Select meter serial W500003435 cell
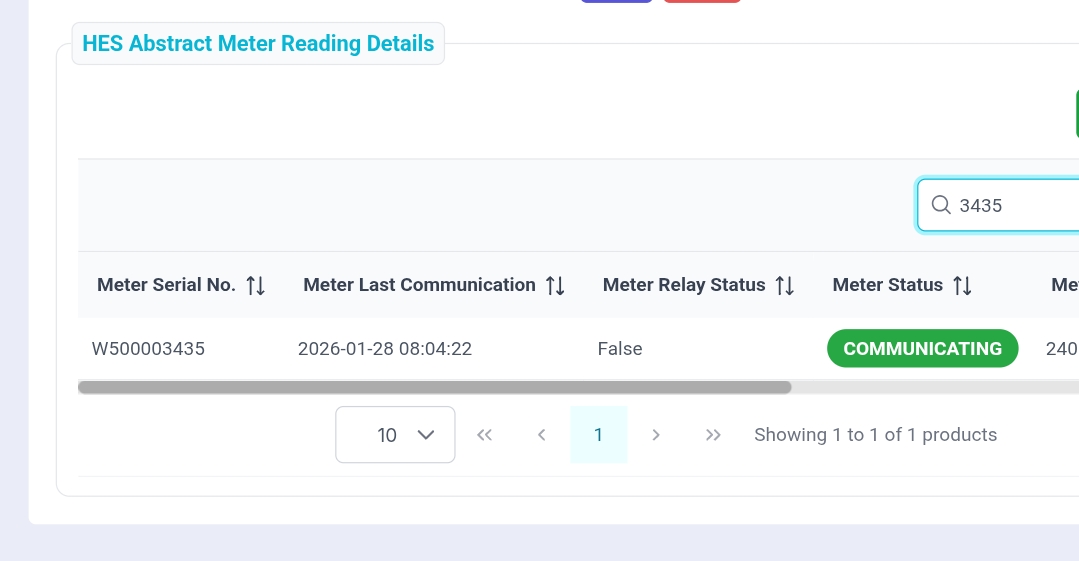 (x=148, y=349)
